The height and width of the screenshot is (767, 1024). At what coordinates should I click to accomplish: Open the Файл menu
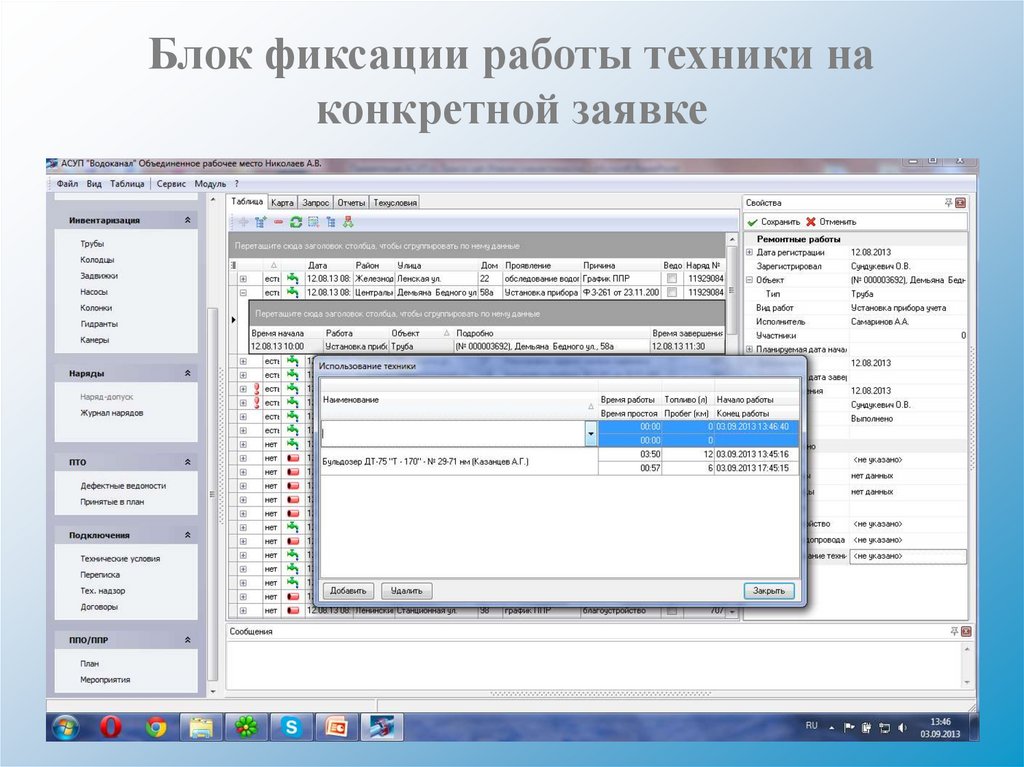67,184
